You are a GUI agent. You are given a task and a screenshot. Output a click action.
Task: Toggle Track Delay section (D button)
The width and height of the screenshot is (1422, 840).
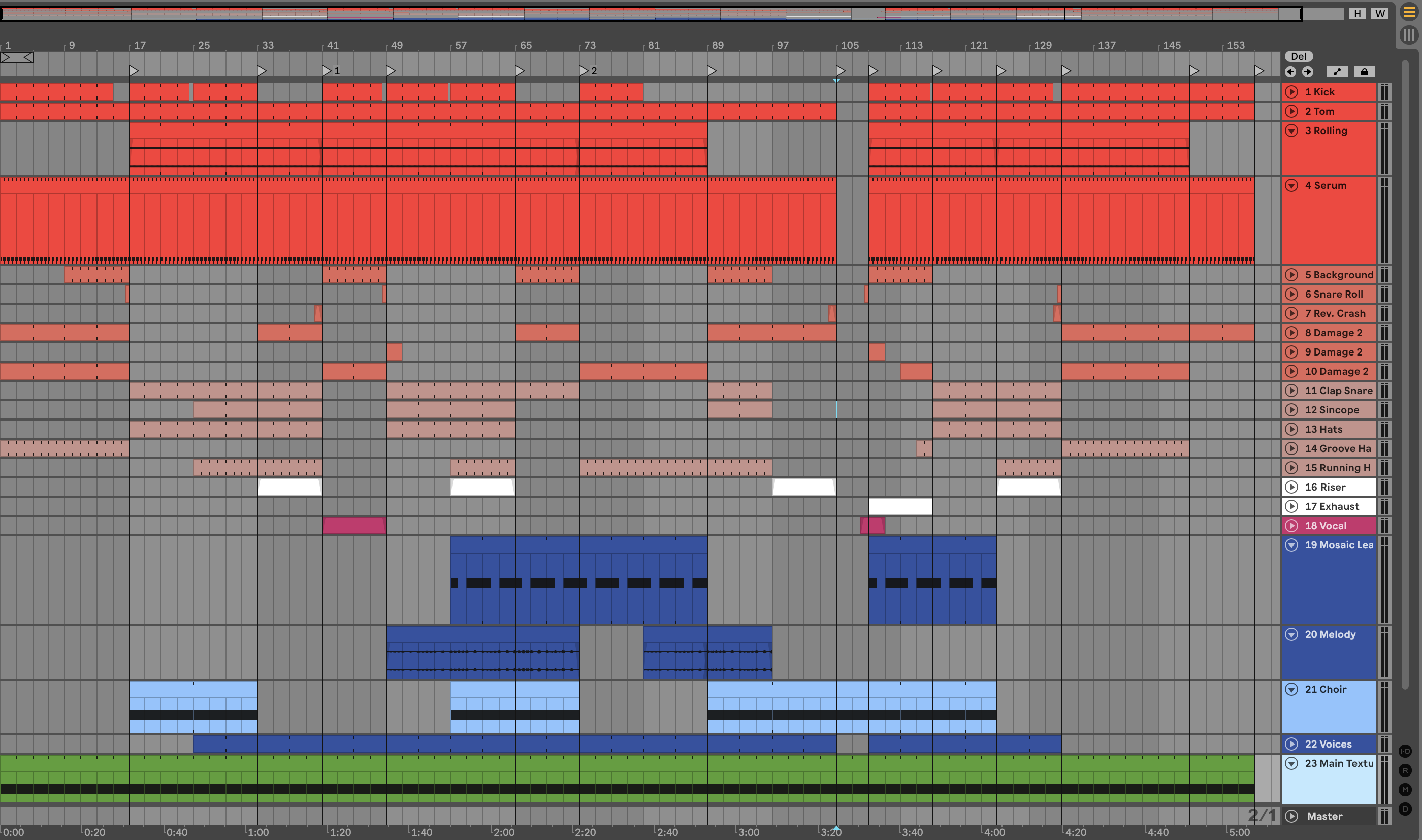coord(1405,809)
